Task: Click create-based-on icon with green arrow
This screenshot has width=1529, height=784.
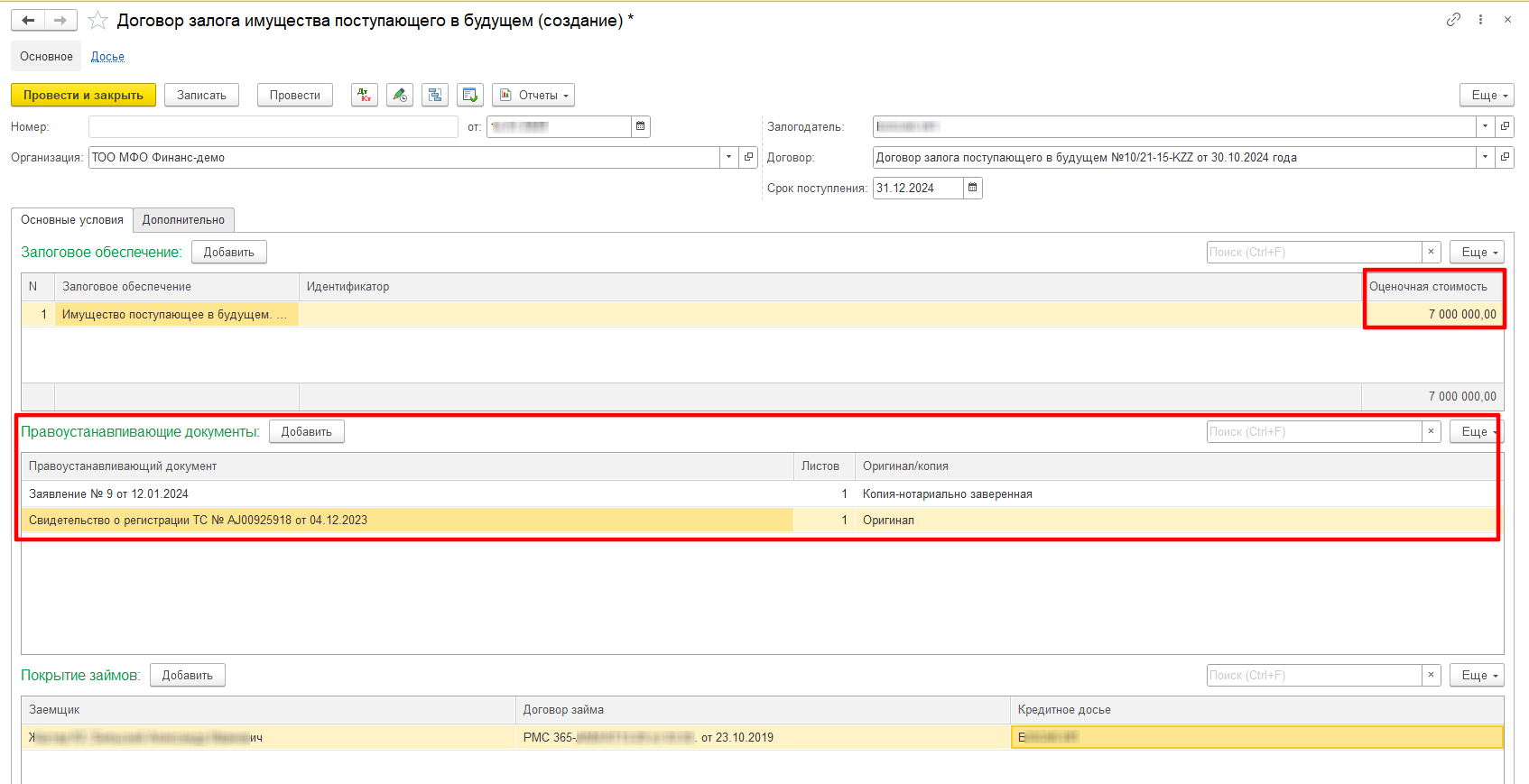Action: [x=470, y=95]
